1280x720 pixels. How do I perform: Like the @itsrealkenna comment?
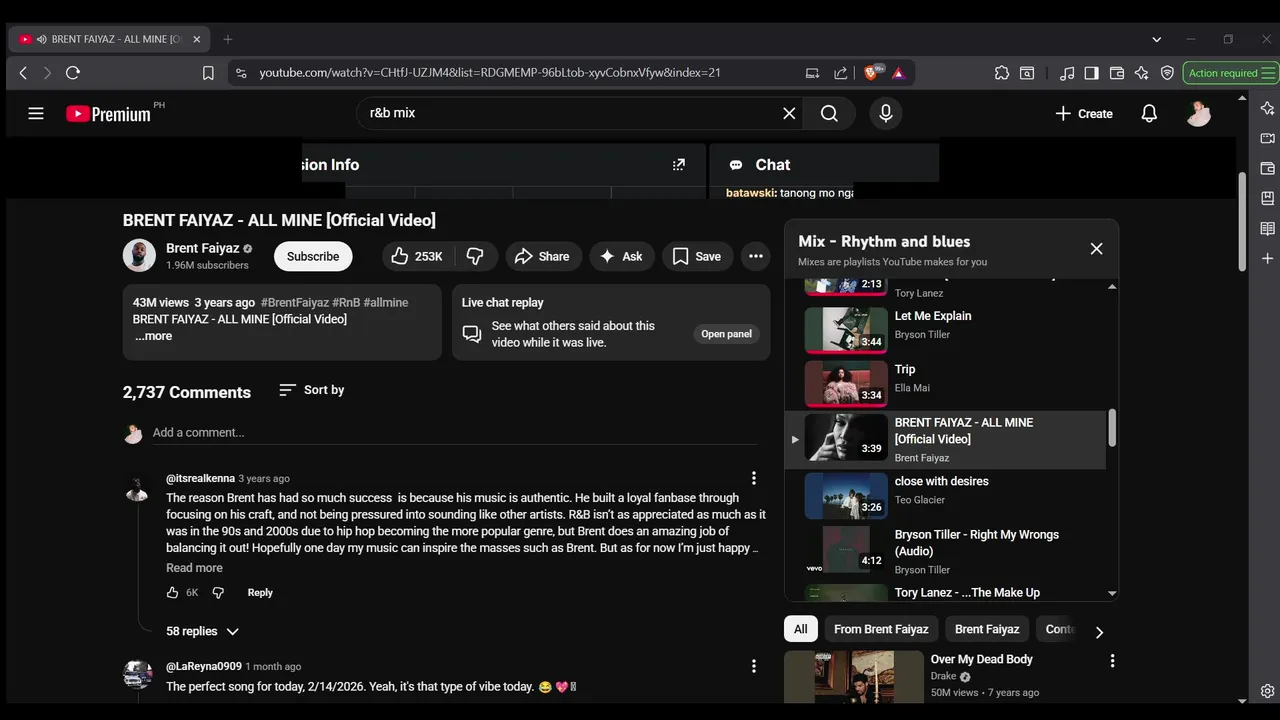(172, 592)
